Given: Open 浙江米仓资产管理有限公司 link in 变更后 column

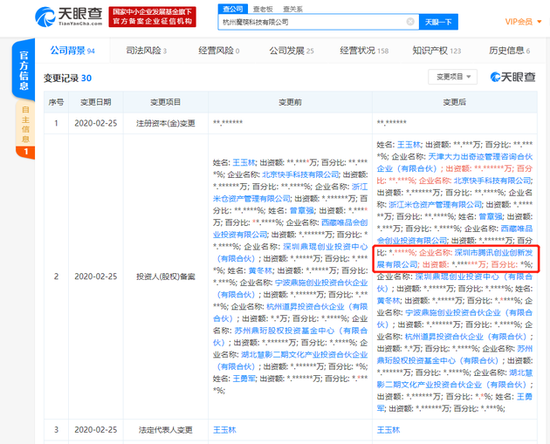Looking at the screenshot, I should point(435,204).
